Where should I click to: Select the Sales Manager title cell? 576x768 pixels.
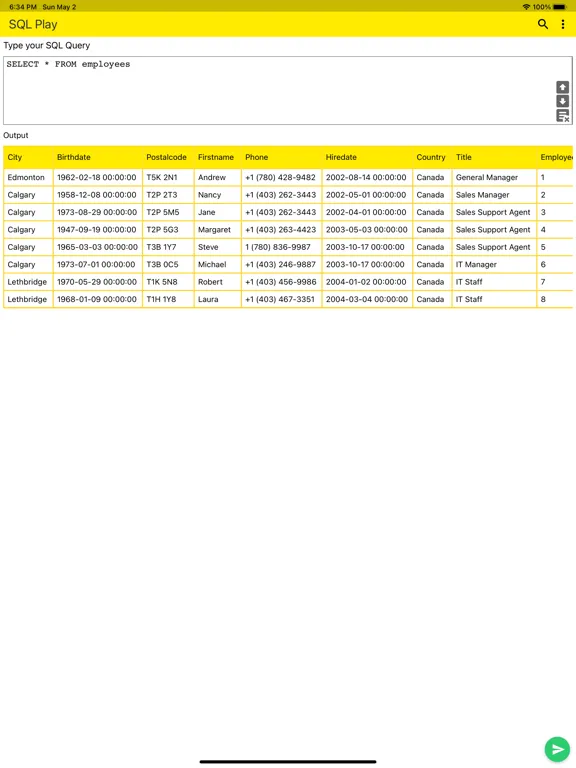(494, 195)
